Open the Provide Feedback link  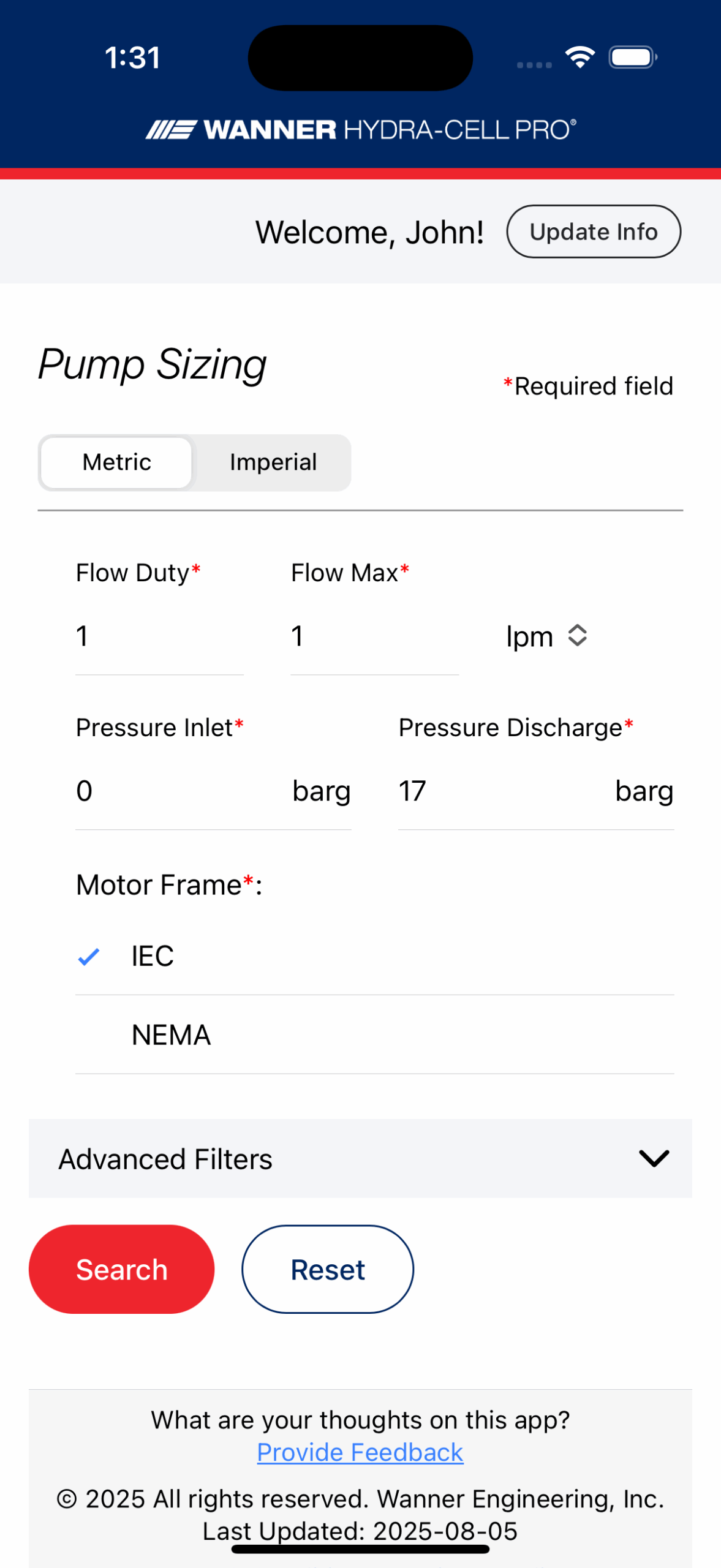pos(360,1452)
